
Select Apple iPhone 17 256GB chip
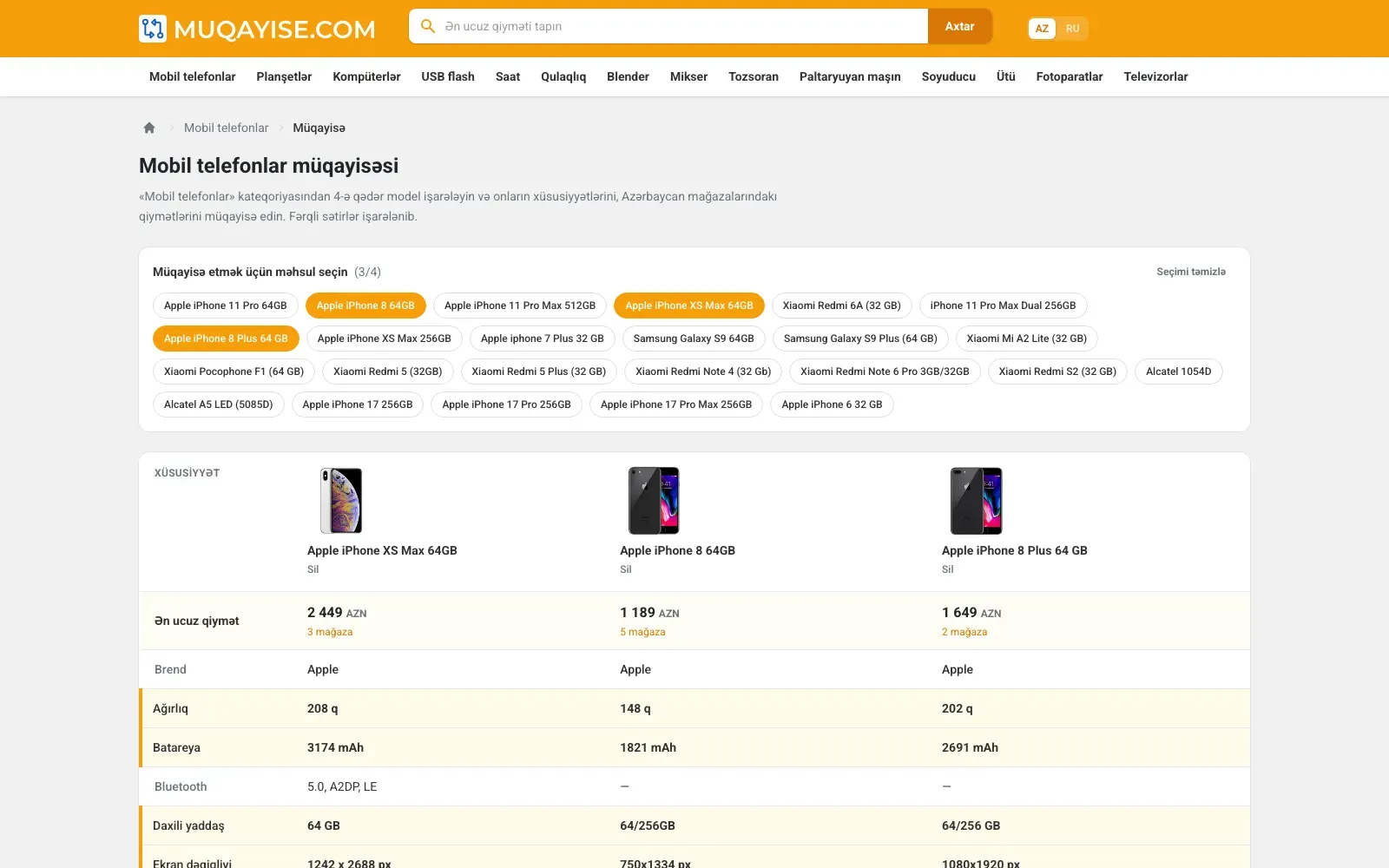(358, 404)
